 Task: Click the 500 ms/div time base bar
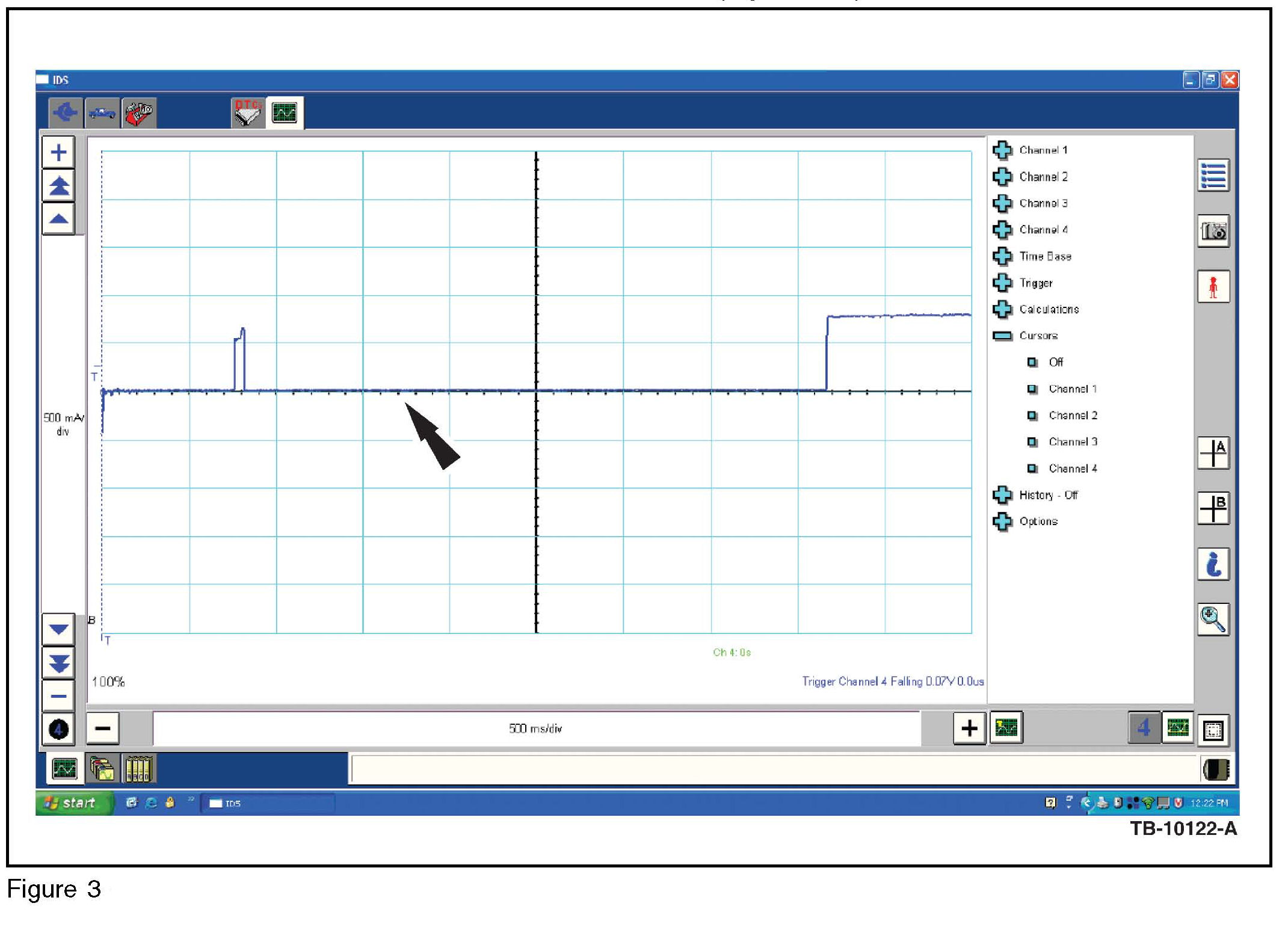535,728
